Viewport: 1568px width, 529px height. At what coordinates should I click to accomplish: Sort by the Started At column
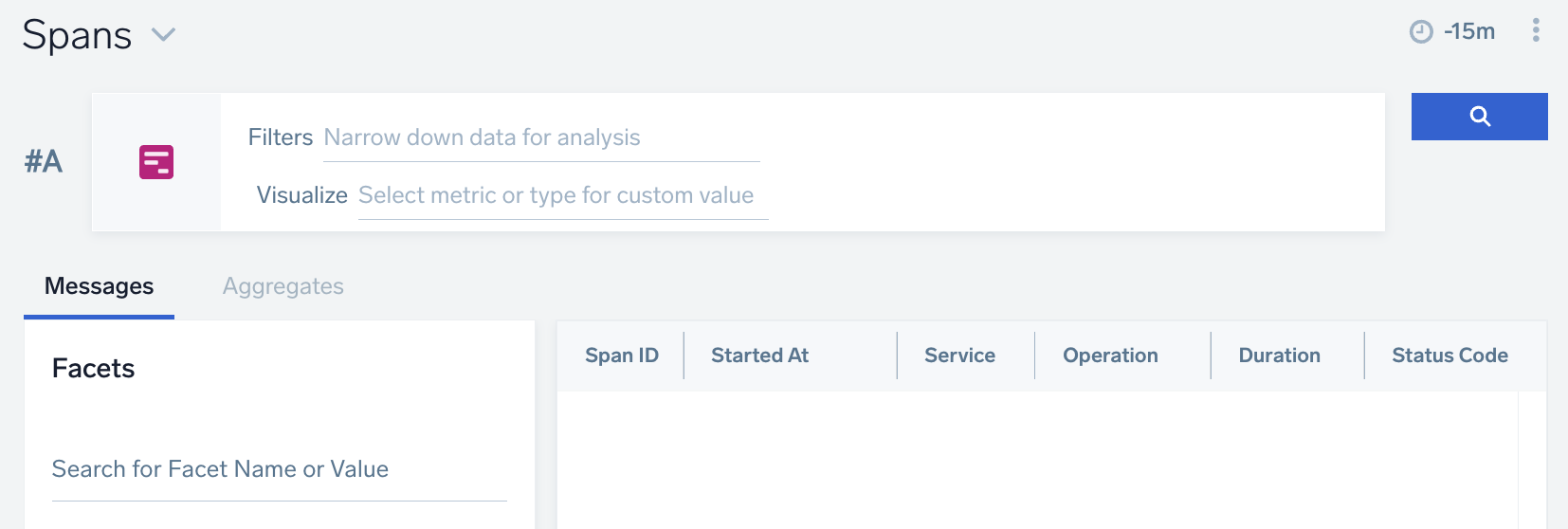759,356
